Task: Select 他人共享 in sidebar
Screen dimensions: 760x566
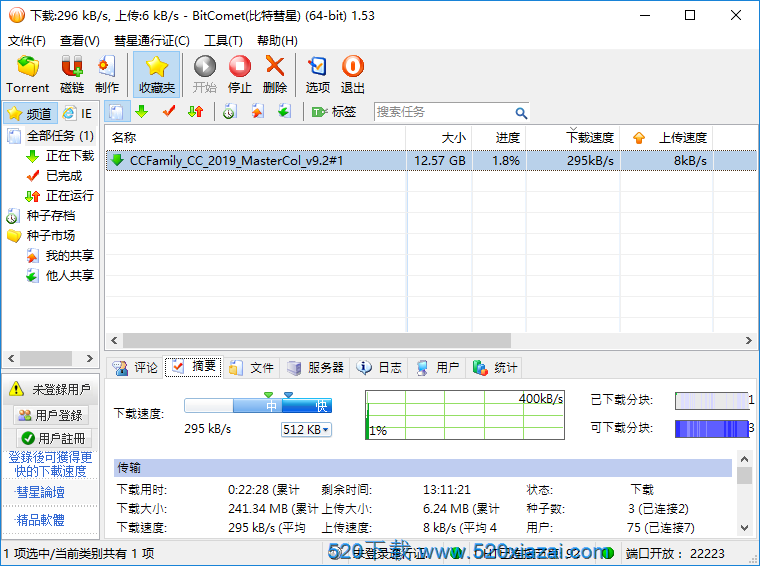Action: [60, 275]
